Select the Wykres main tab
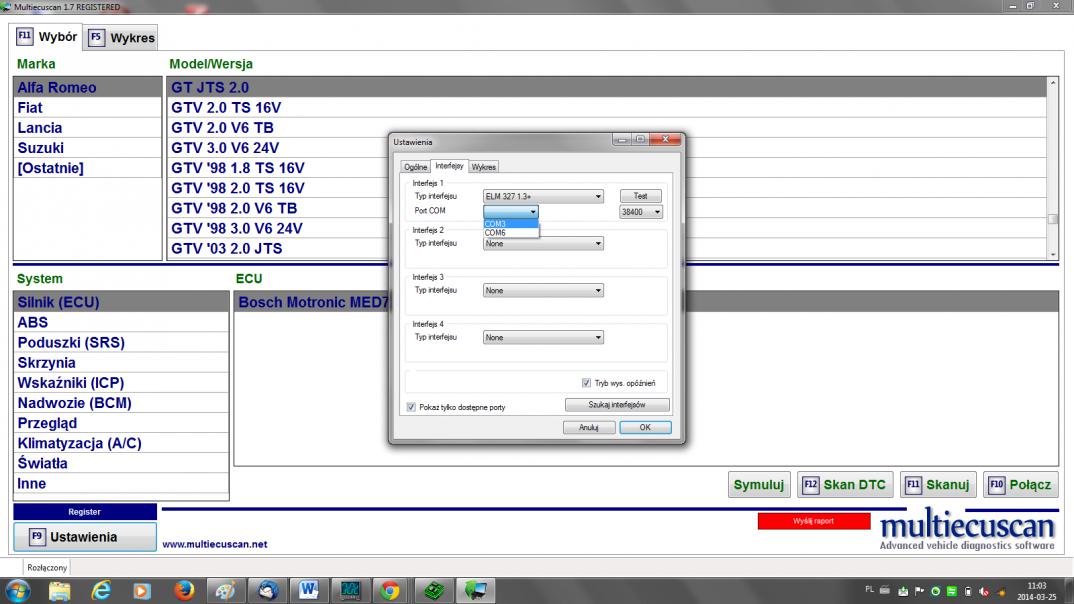This screenshot has height=604, width=1074. pos(121,38)
